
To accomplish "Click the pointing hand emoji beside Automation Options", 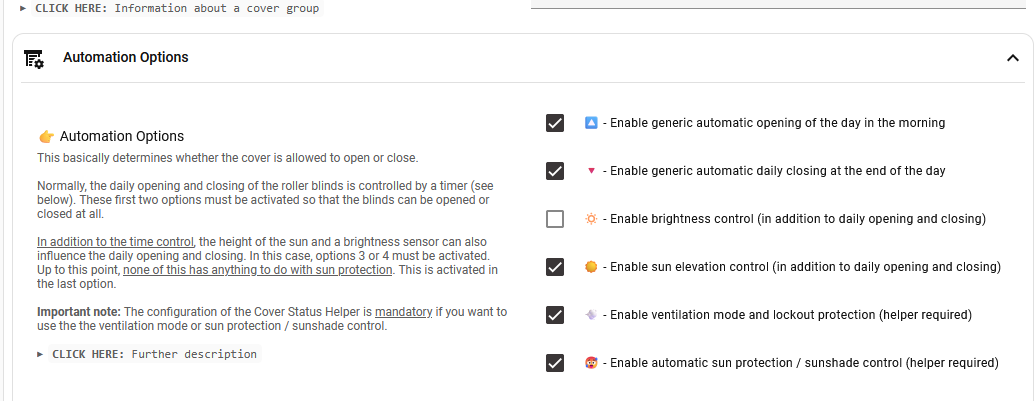I will coord(46,136).
